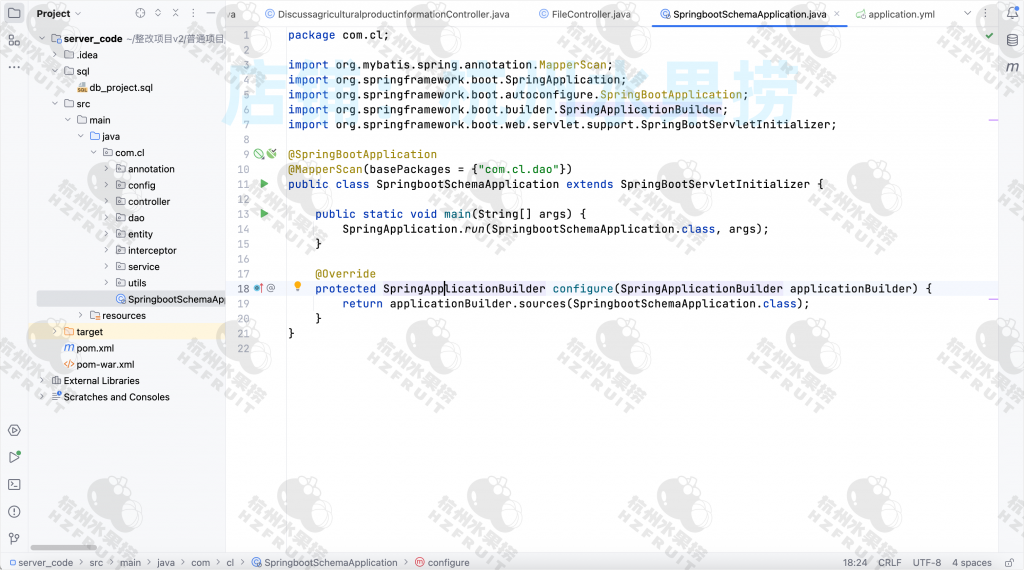Viewport: 1024px width, 570px height.
Task: Open the Problems tool window
Action: tap(14, 511)
